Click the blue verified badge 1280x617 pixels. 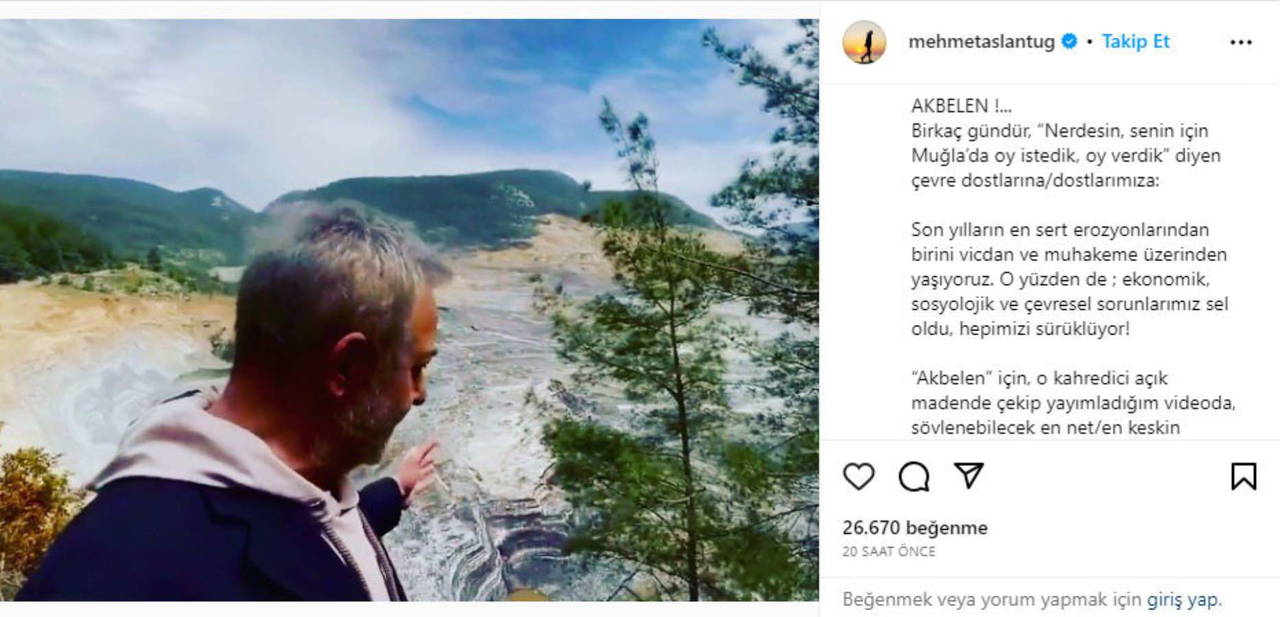[1069, 42]
